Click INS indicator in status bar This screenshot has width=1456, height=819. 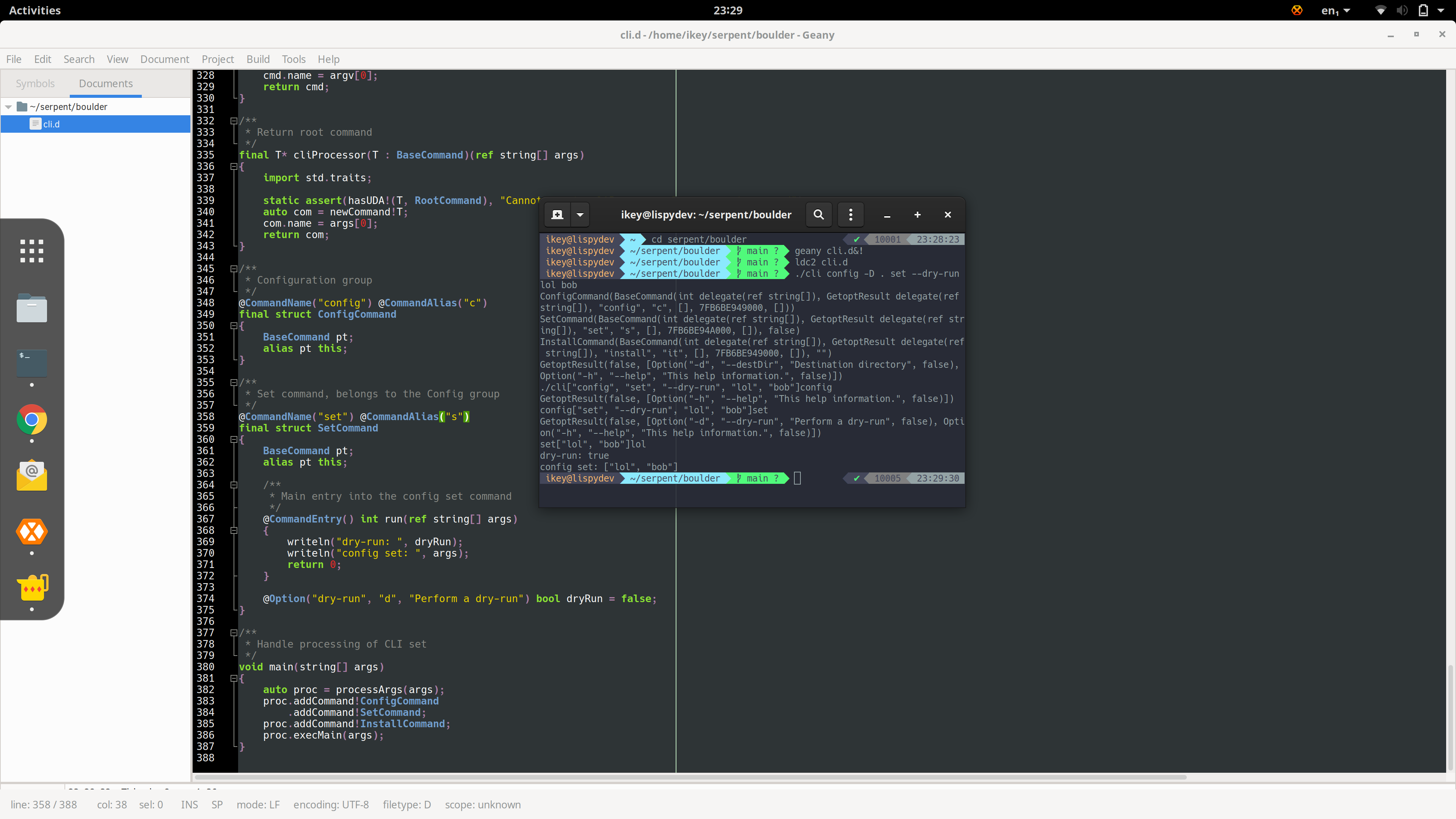tap(189, 805)
